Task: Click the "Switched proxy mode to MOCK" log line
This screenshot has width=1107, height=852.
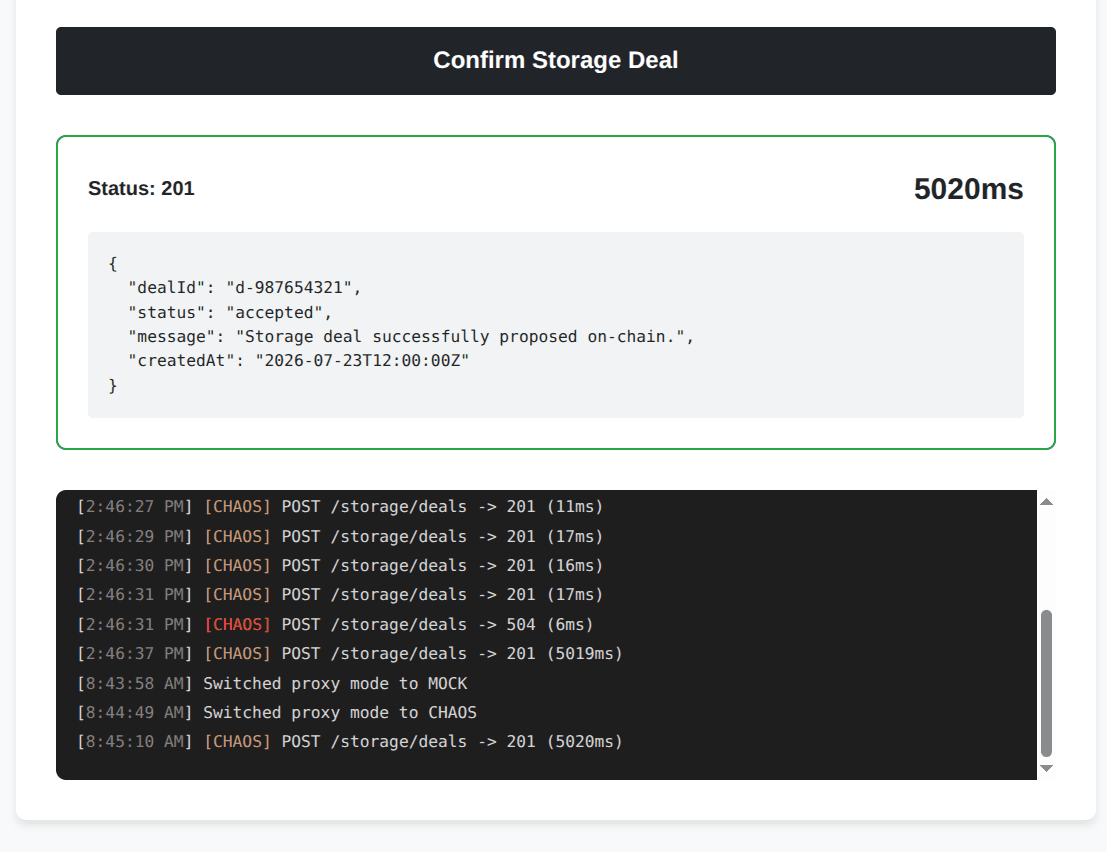Action: click(272, 683)
